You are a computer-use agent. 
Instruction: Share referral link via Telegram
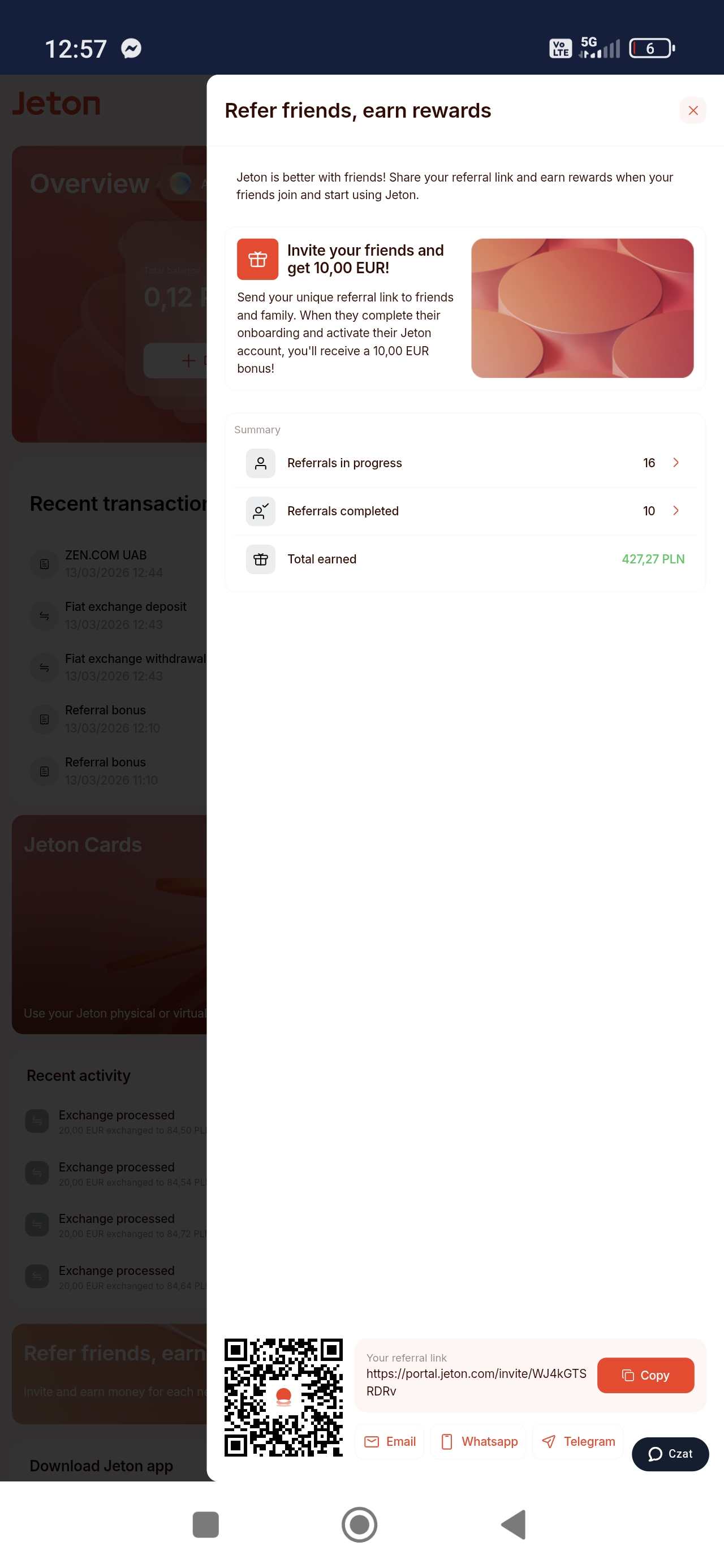pos(579,1441)
